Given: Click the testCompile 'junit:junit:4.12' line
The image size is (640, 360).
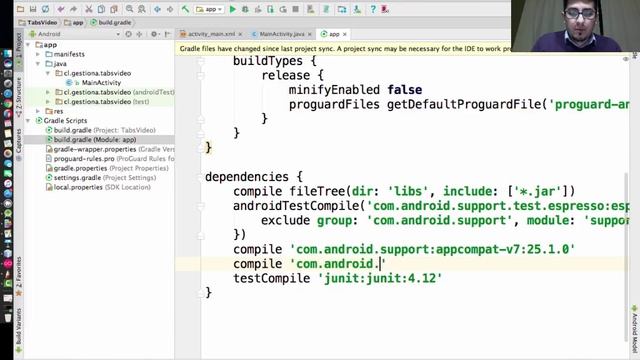Looking at the screenshot, I should [337, 278].
